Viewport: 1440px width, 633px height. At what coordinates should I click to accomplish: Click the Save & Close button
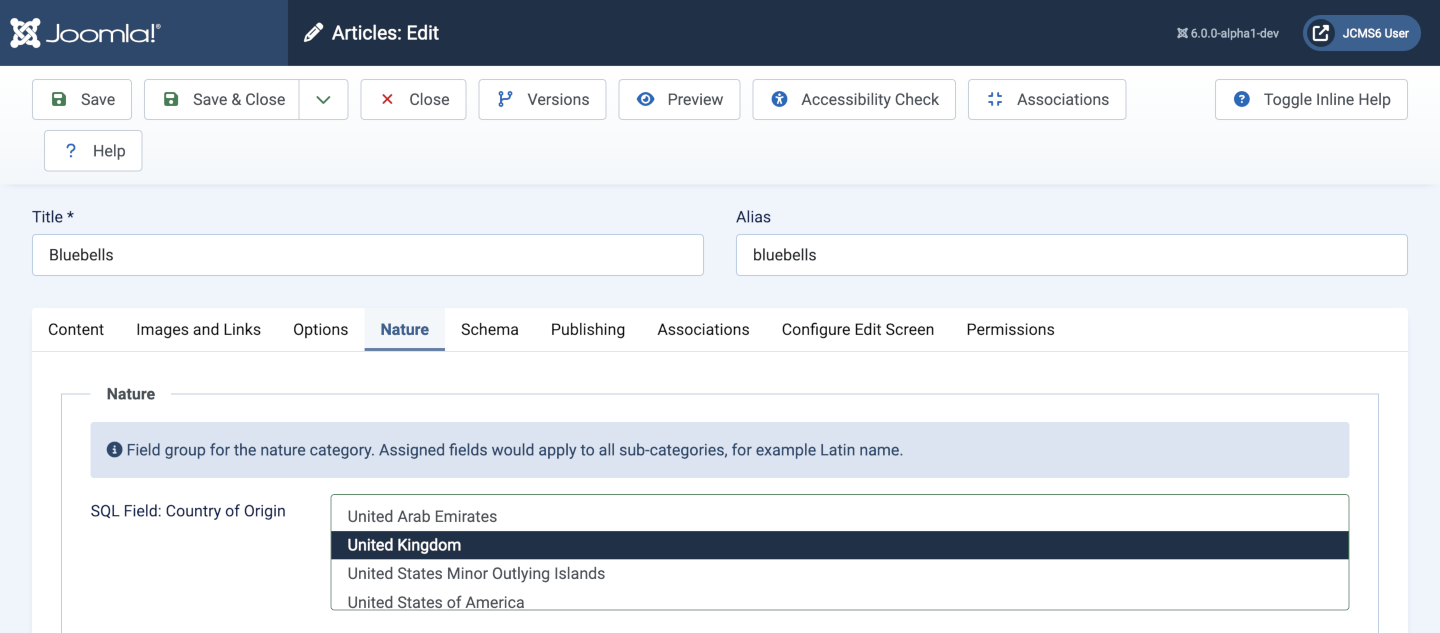222,99
